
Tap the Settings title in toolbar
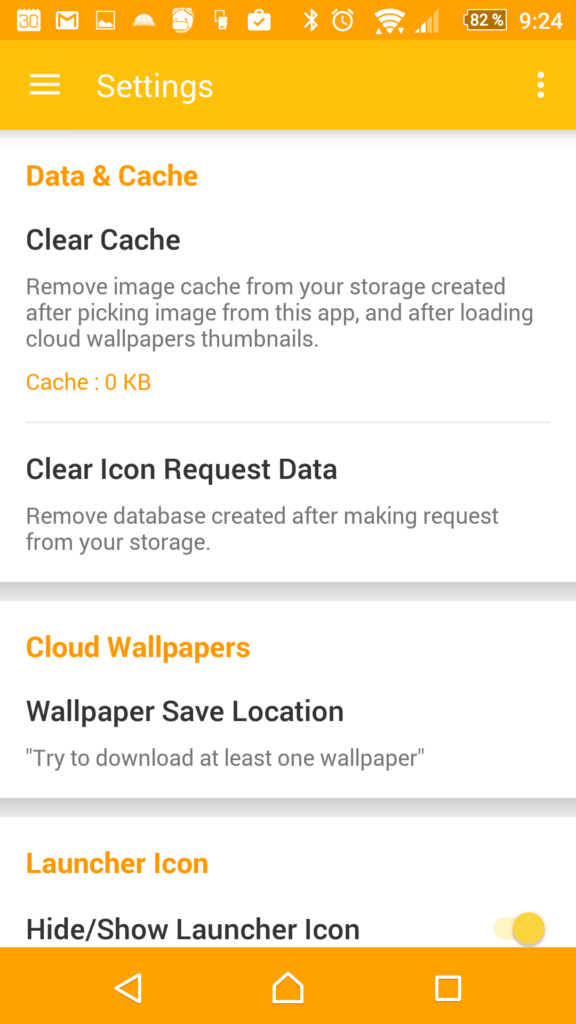155,86
